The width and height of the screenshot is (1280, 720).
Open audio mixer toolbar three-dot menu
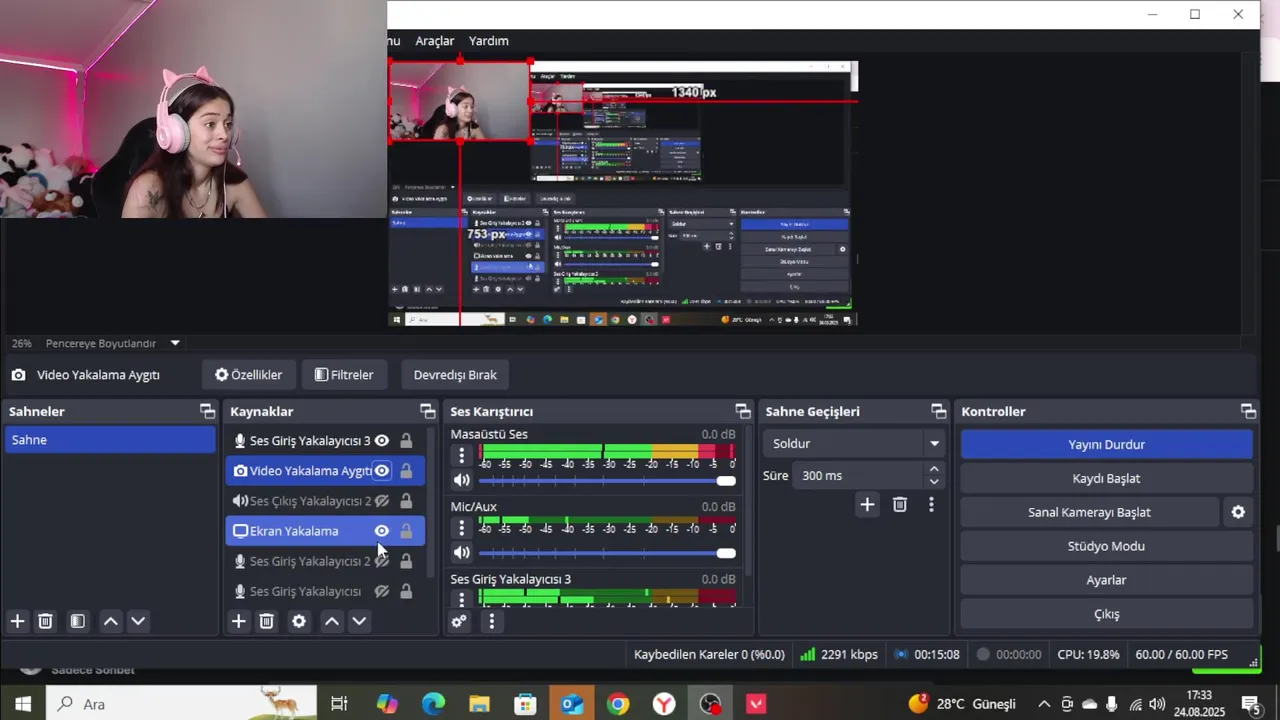(491, 621)
